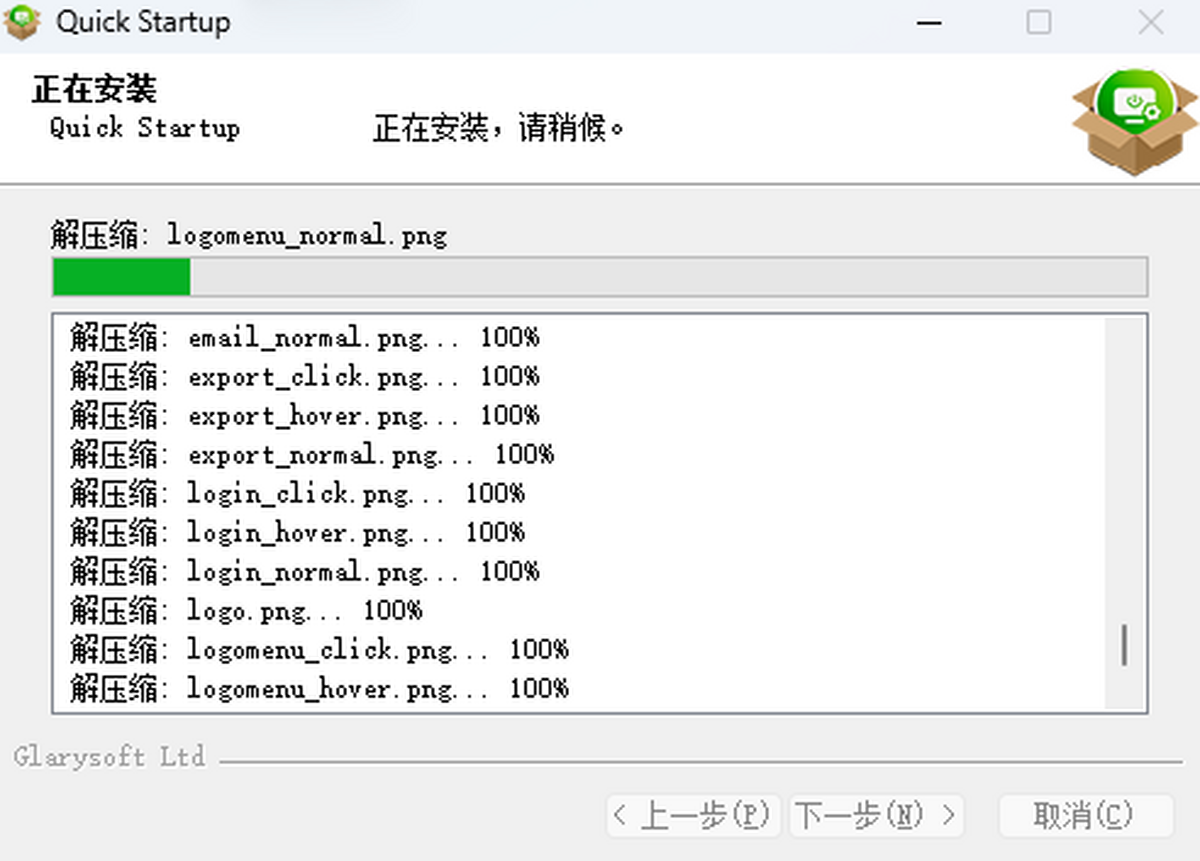Viewport: 1200px width, 861px height.
Task: Click the status text logomenu_normal.png above progress bar
Action: tap(249, 236)
